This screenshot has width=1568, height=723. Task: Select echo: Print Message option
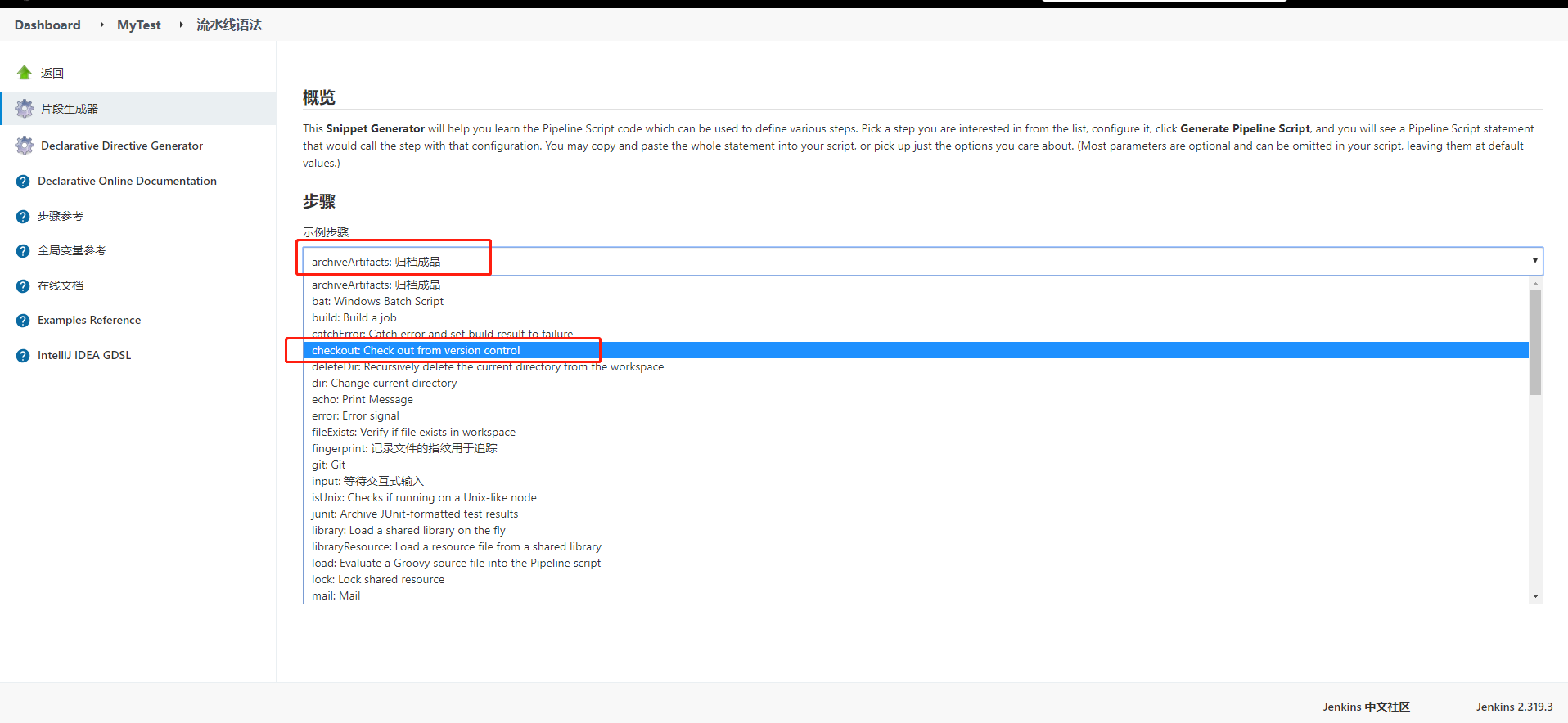[x=916, y=399]
